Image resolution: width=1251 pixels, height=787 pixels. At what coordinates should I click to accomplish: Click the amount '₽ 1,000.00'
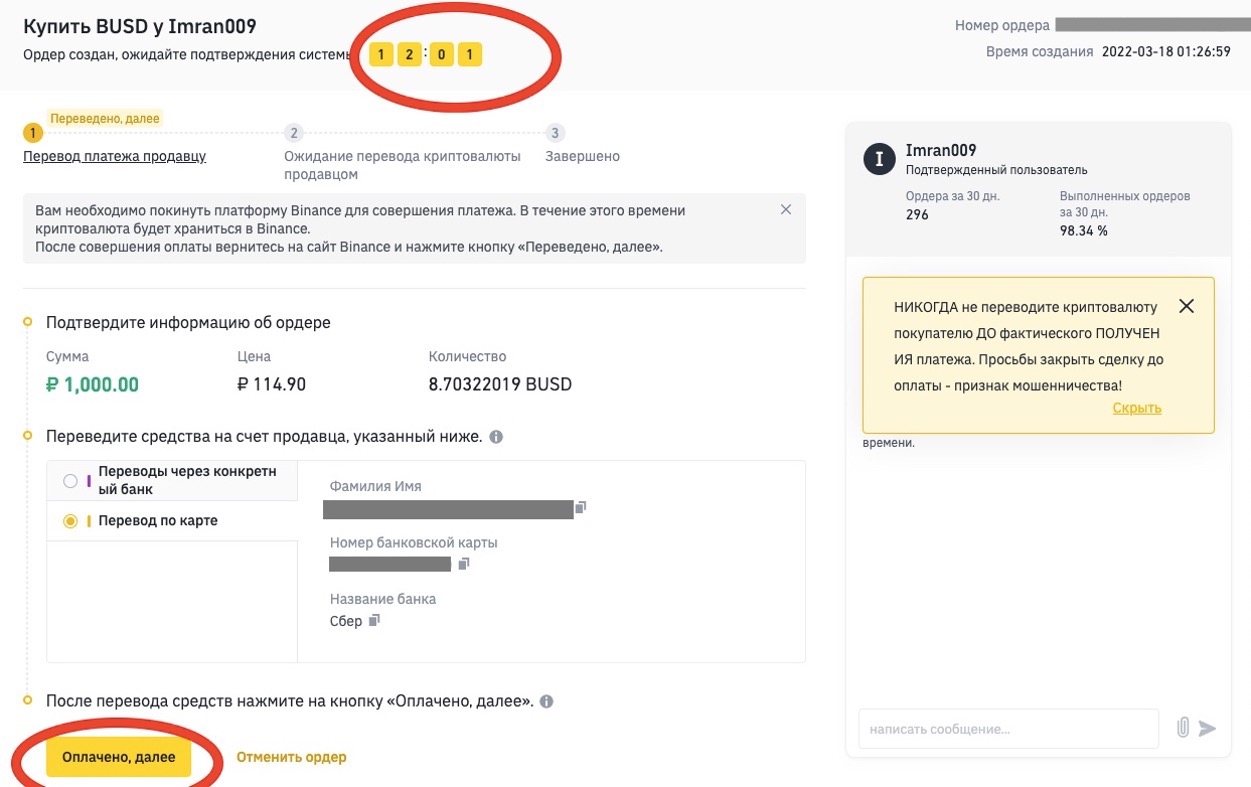pos(92,385)
